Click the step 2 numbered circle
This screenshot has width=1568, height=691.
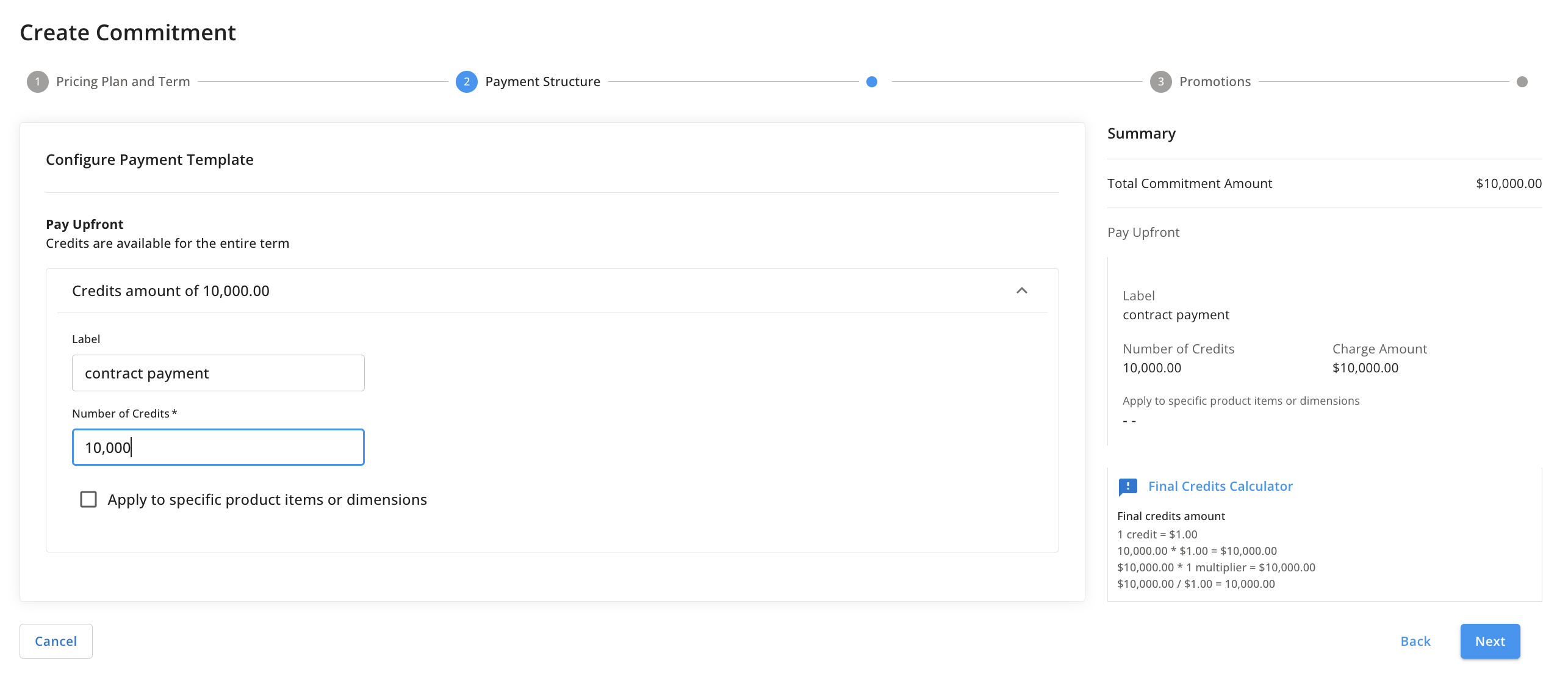coord(466,82)
